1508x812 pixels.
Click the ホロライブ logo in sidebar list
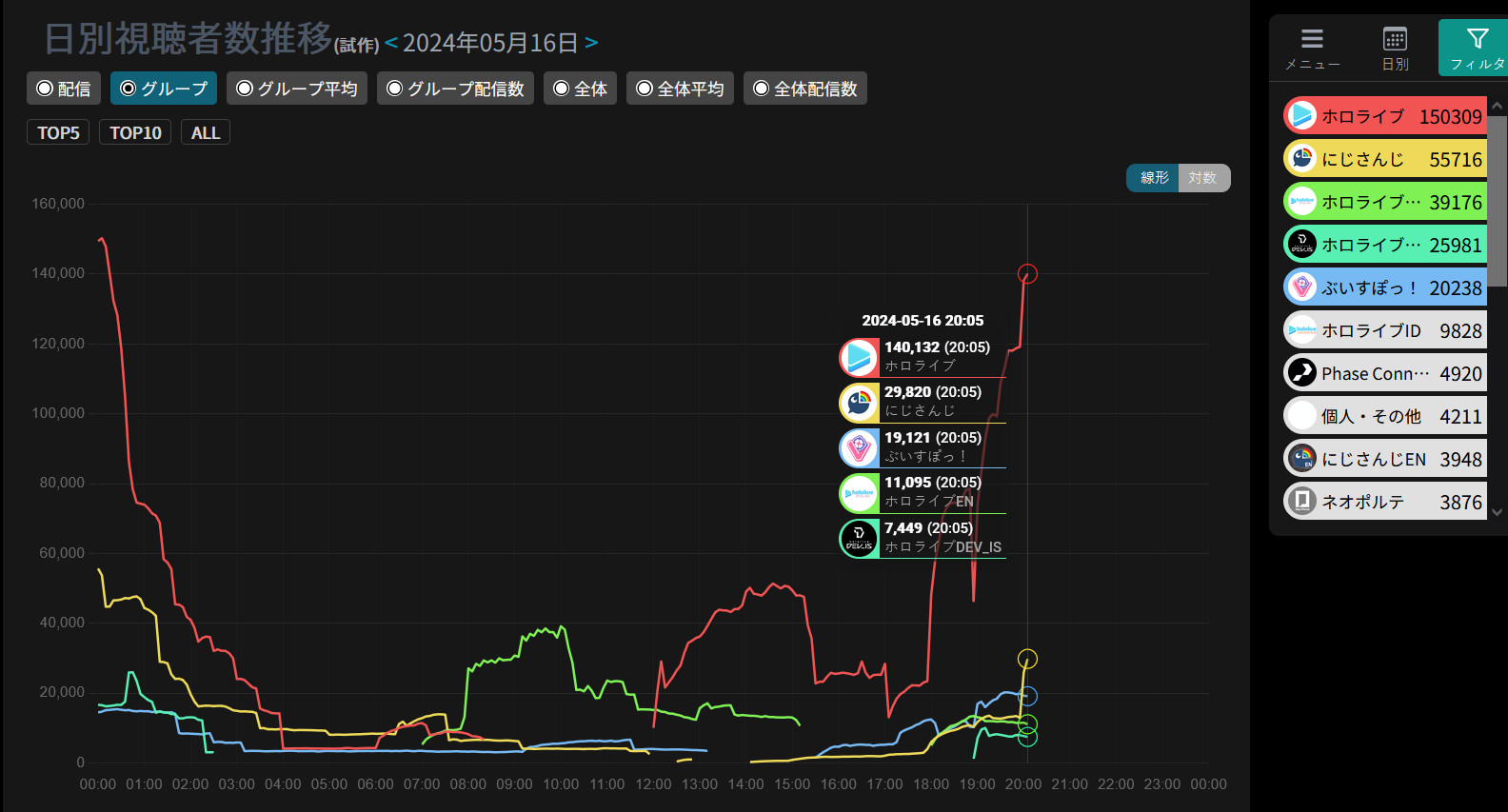pyautogui.click(x=1301, y=116)
